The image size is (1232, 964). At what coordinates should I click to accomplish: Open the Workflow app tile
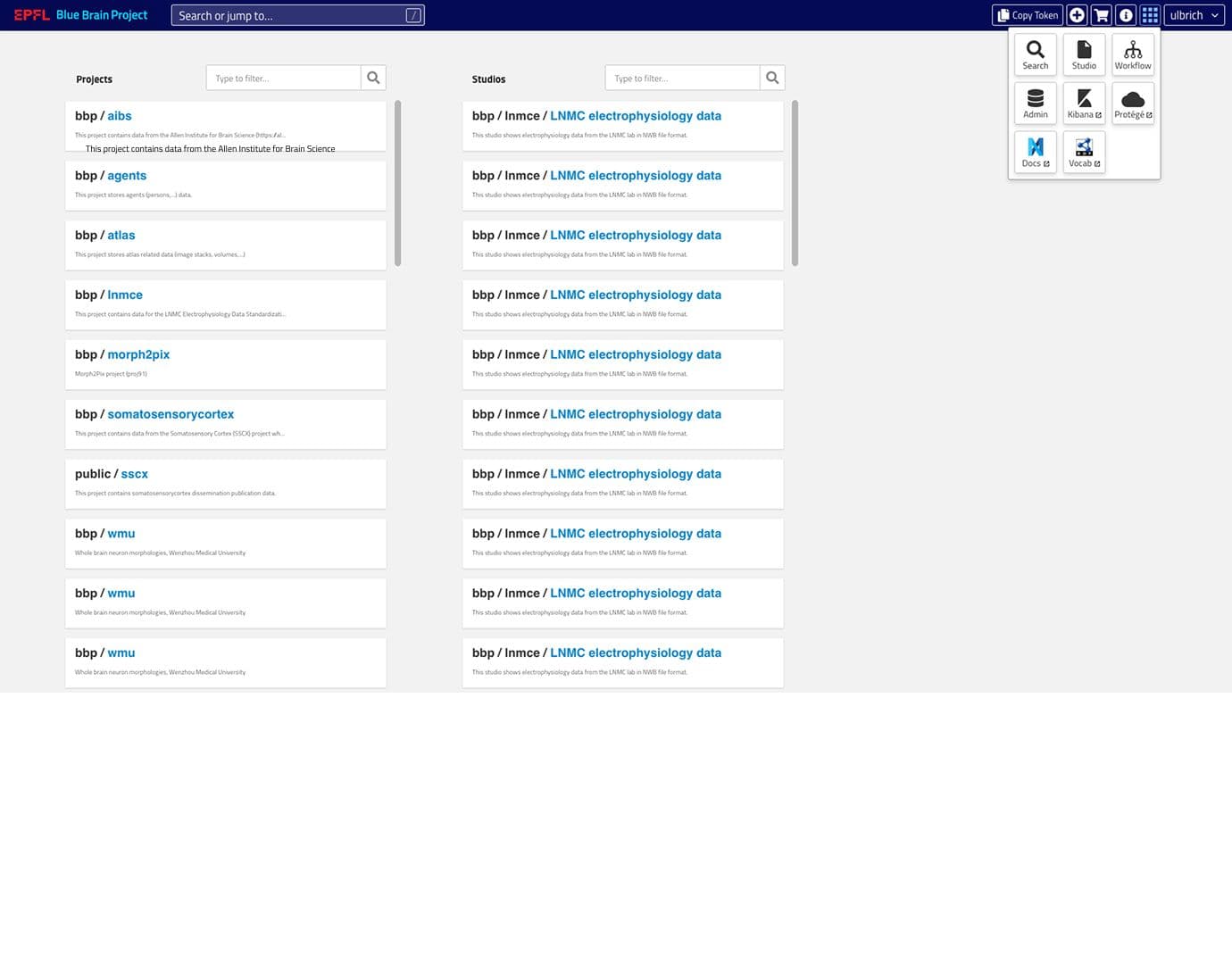point(1133,54)
